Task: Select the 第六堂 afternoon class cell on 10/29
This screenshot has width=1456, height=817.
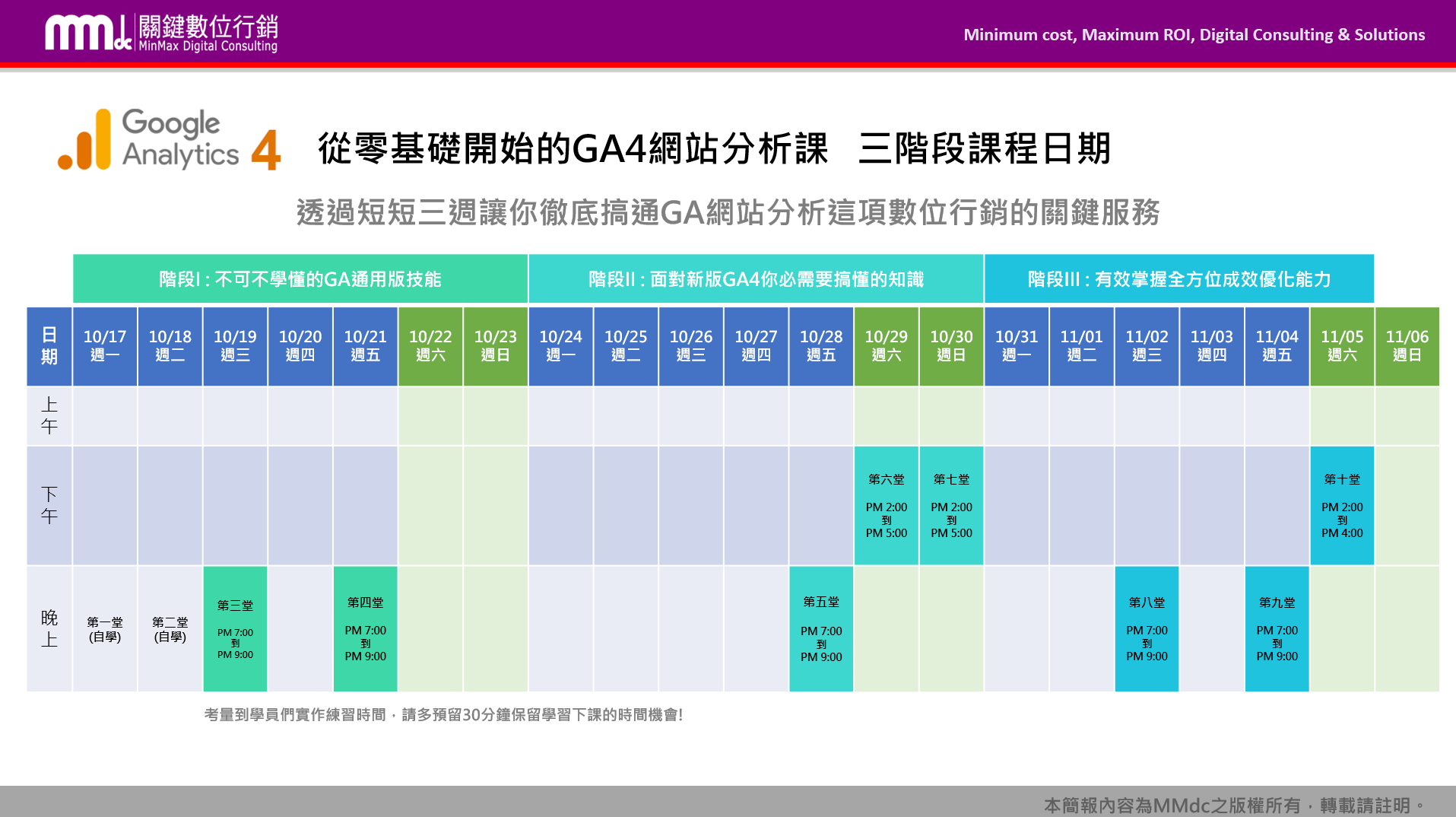Action: pyautogui.click(x=885, y=504)
